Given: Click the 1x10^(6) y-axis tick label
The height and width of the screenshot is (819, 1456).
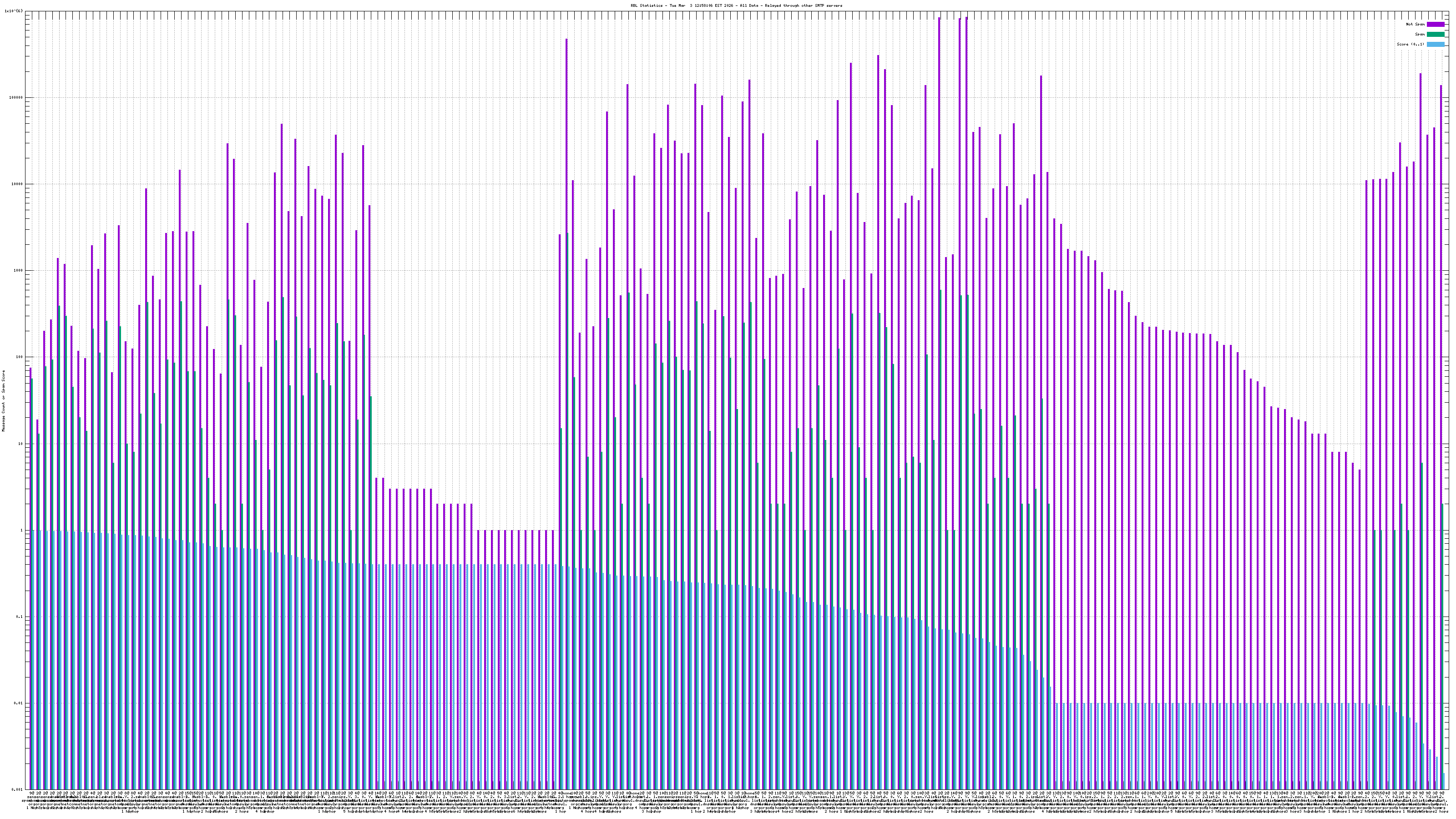Looking at the screenshot, I should point(14,11).
